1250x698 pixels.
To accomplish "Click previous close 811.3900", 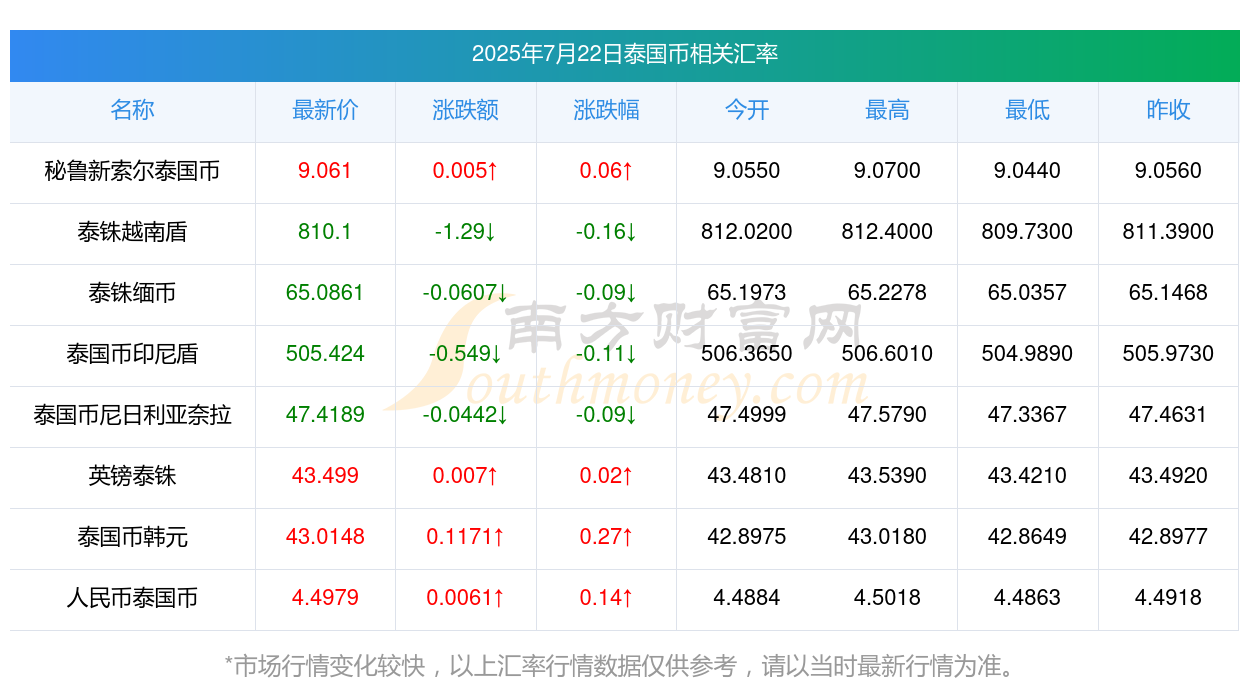I will [x=1168, y=232].
